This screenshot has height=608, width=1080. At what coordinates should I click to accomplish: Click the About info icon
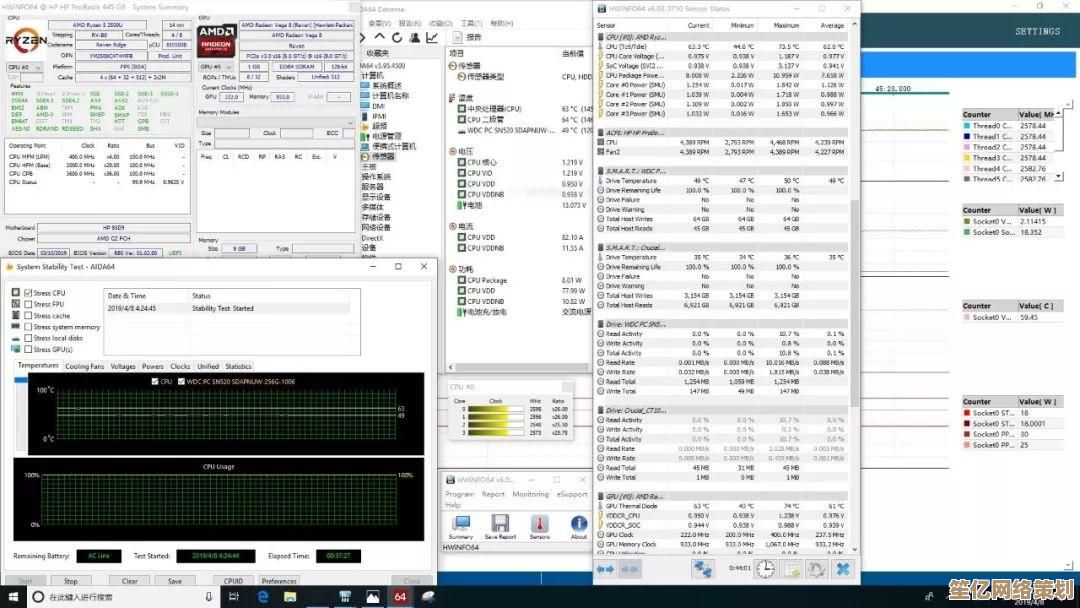(x=579, y=524)
